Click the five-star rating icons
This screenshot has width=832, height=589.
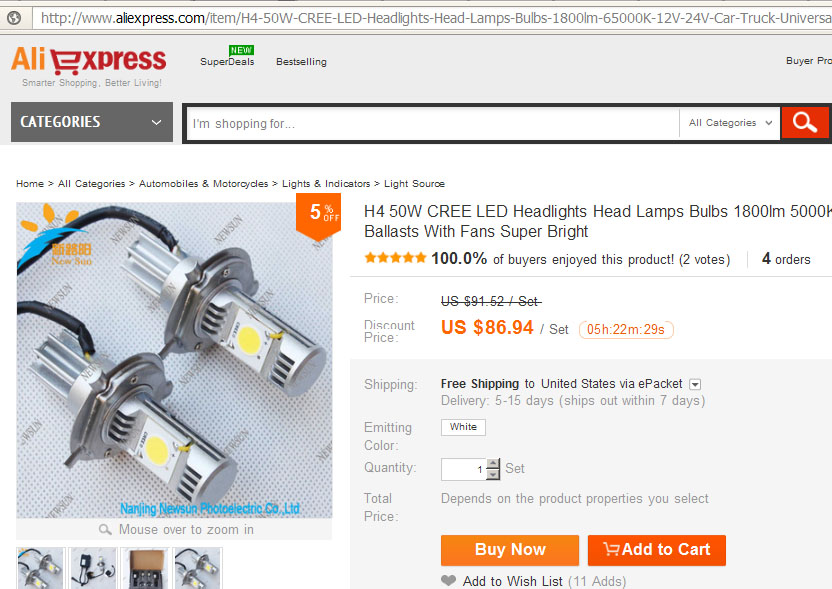point(395,258)
